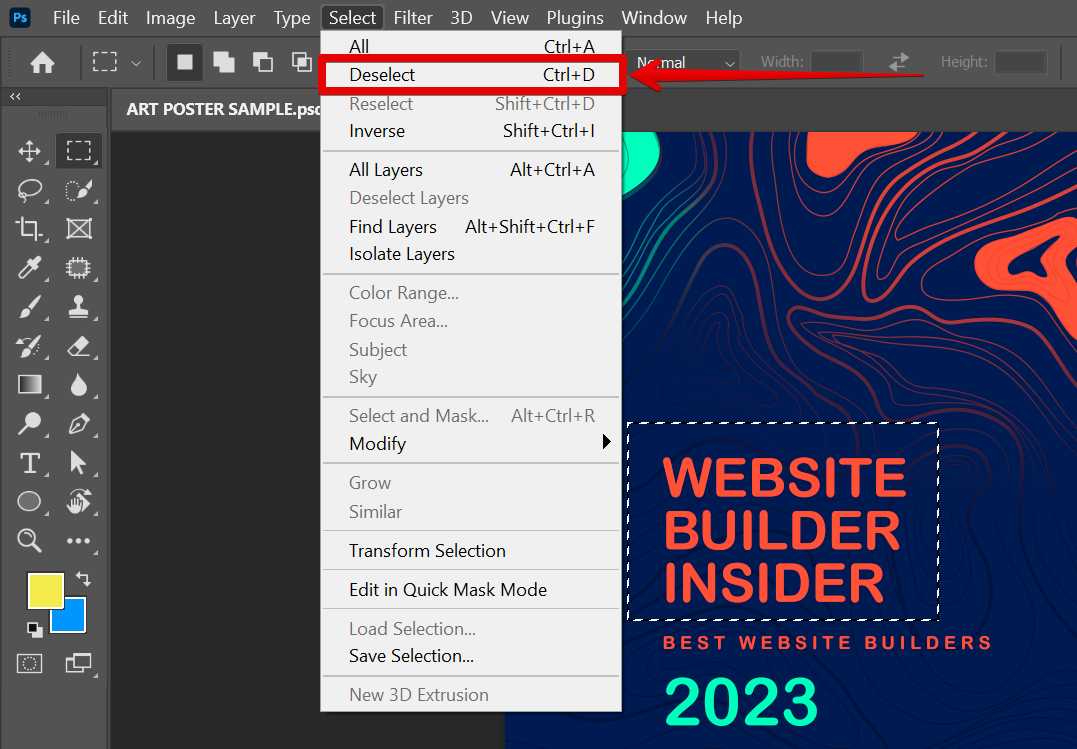Toggle Subtract from Selection mode

[x=262, y=61]
